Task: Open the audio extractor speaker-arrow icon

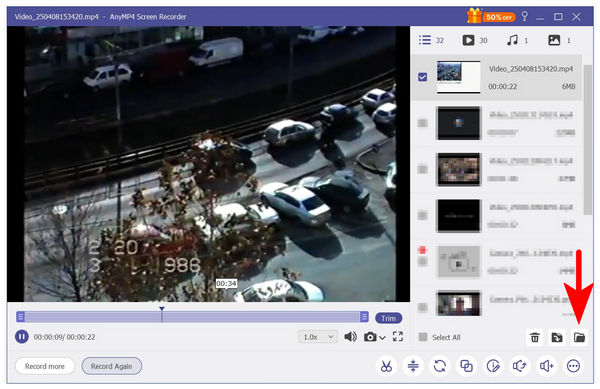Action: (x=520, y=366)
